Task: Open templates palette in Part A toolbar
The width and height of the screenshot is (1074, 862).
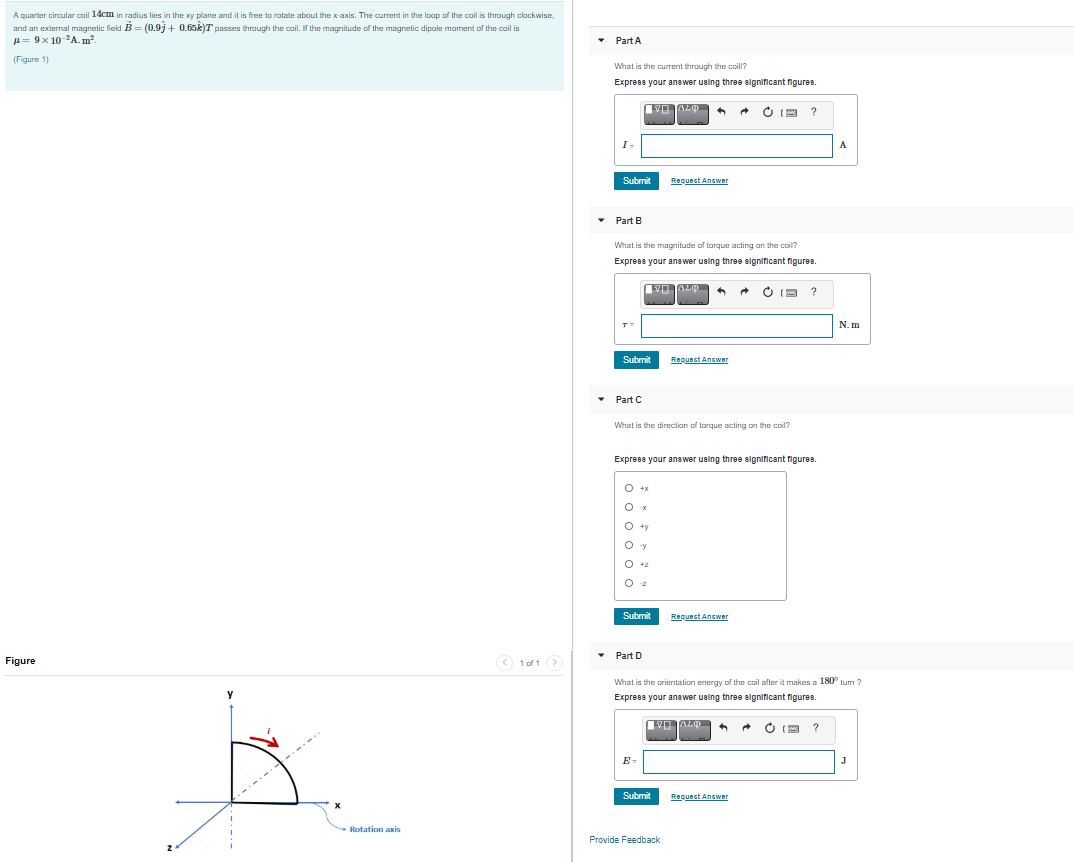Action: 659,113
